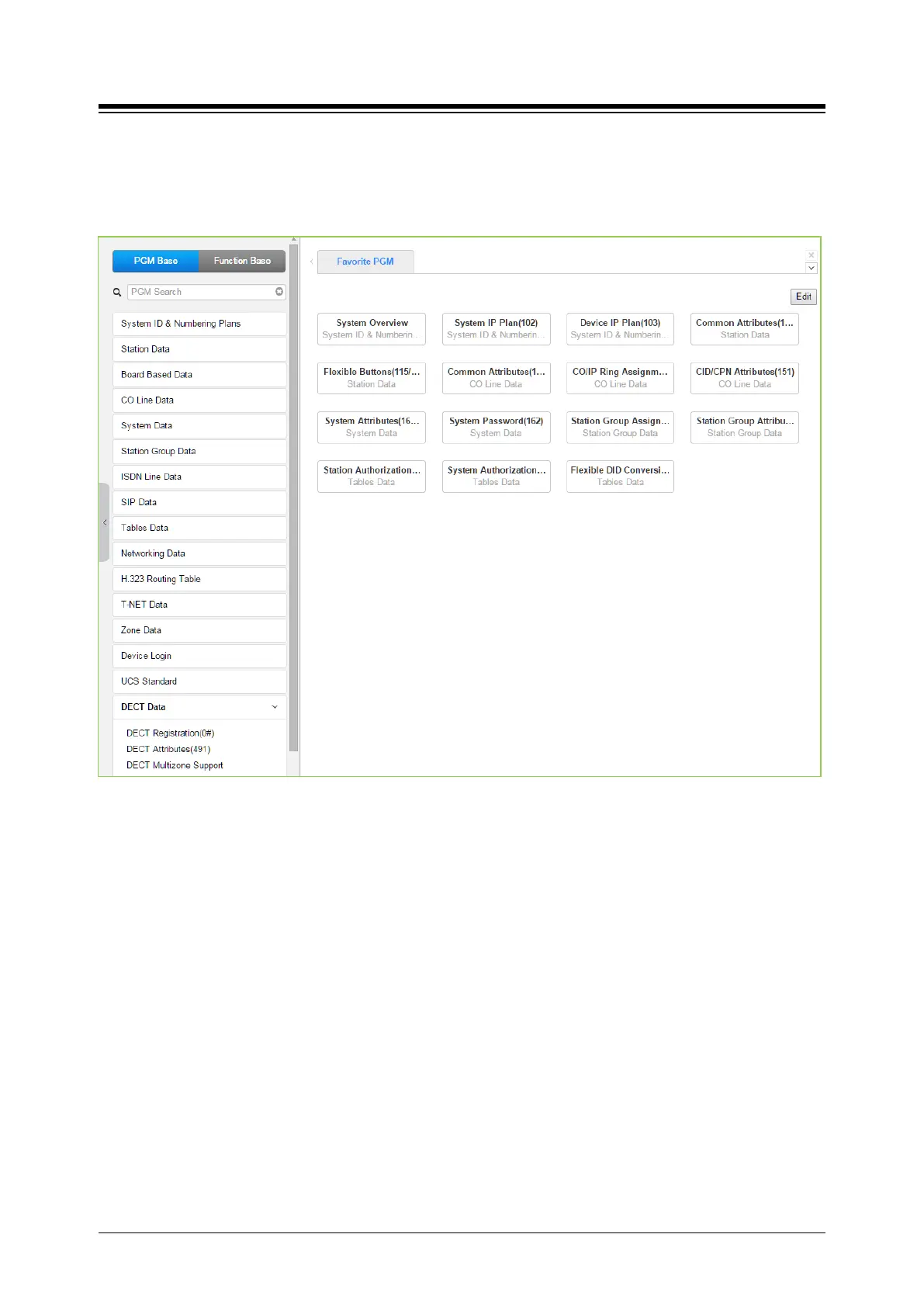Focus the PGM Search input field

coord(206,292)
